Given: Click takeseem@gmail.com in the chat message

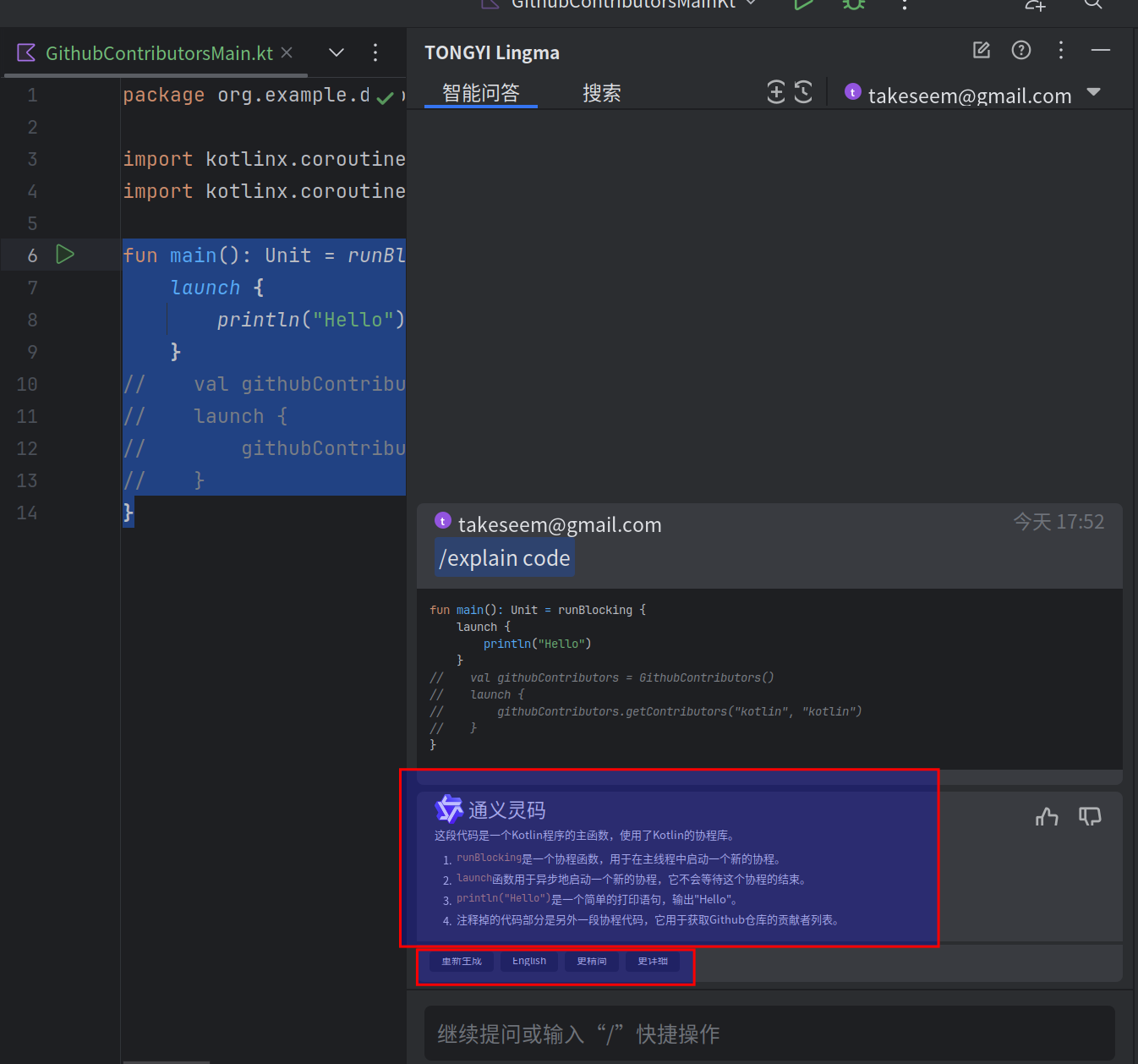Looking at the screenshot, I should [x=560, y=524].
